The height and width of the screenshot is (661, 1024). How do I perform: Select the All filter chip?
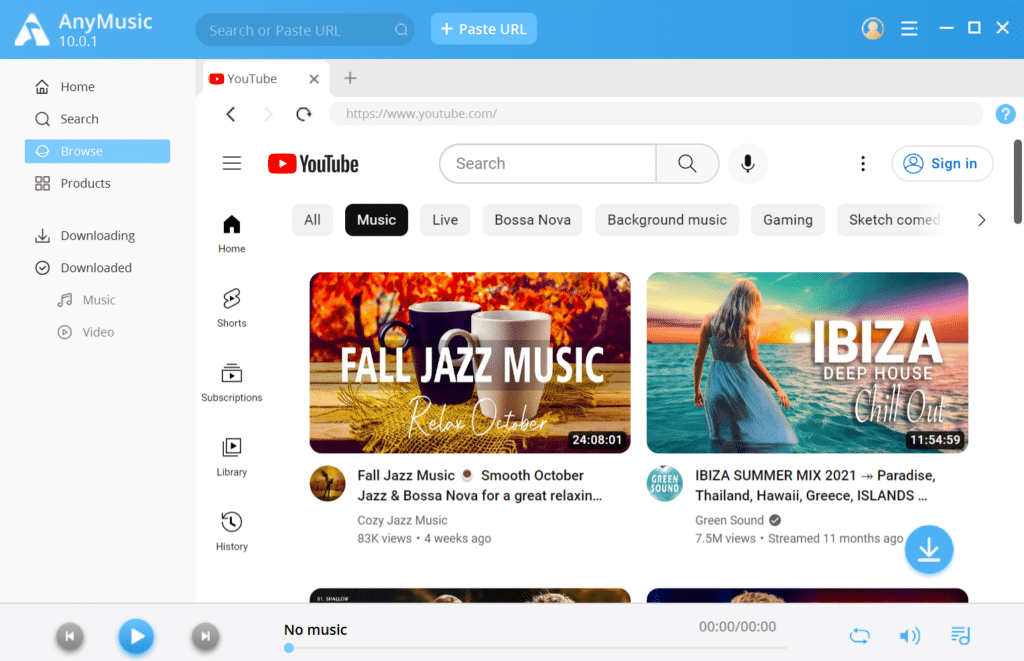(x=312, y=220)
